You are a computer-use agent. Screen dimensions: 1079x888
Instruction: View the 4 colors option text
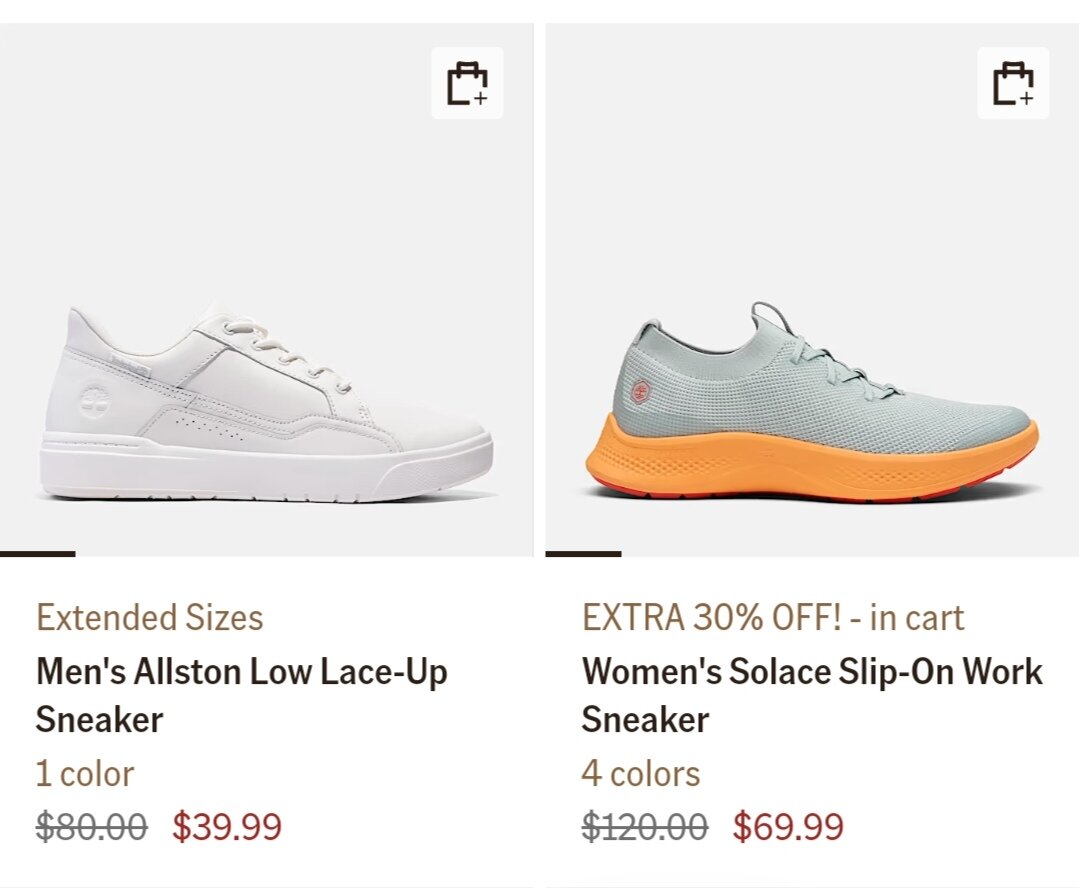click(641, 774)
